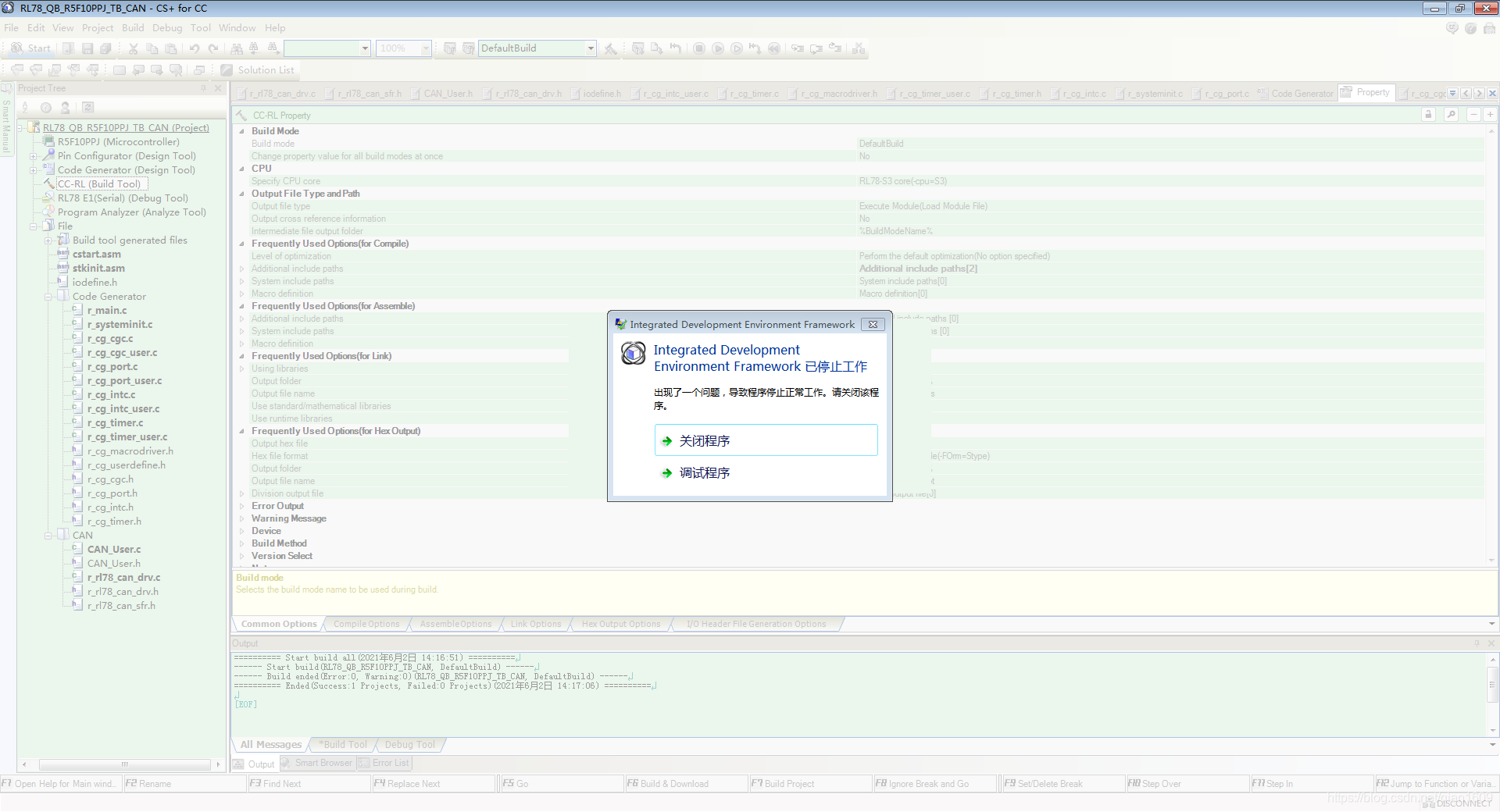1500x812 pixels.
Task: Click the Save icon in the toolbar
Action: click(x=87, y=48)
